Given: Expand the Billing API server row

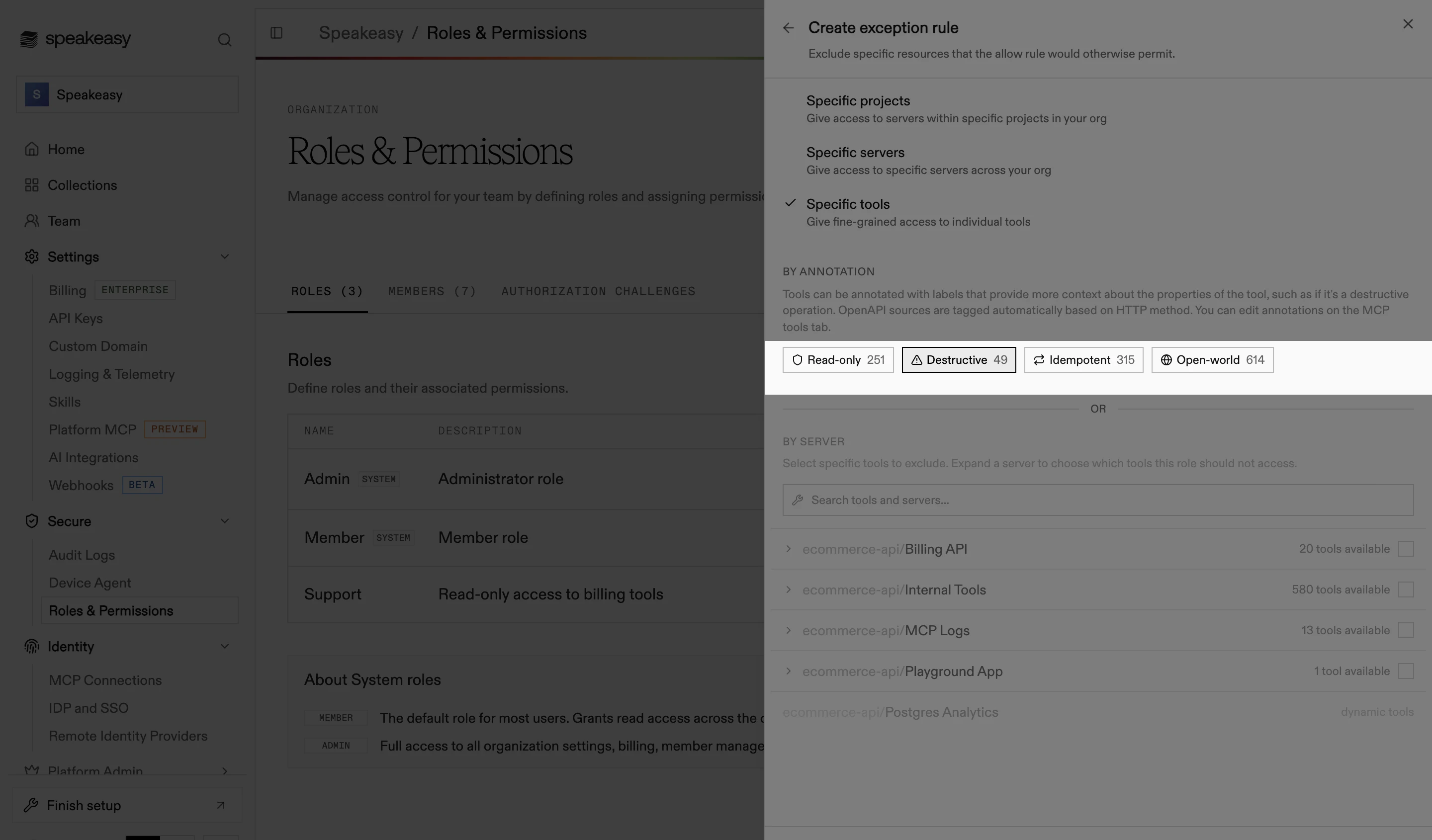Looking at the screenshot, I should click(x=788, y=549).
